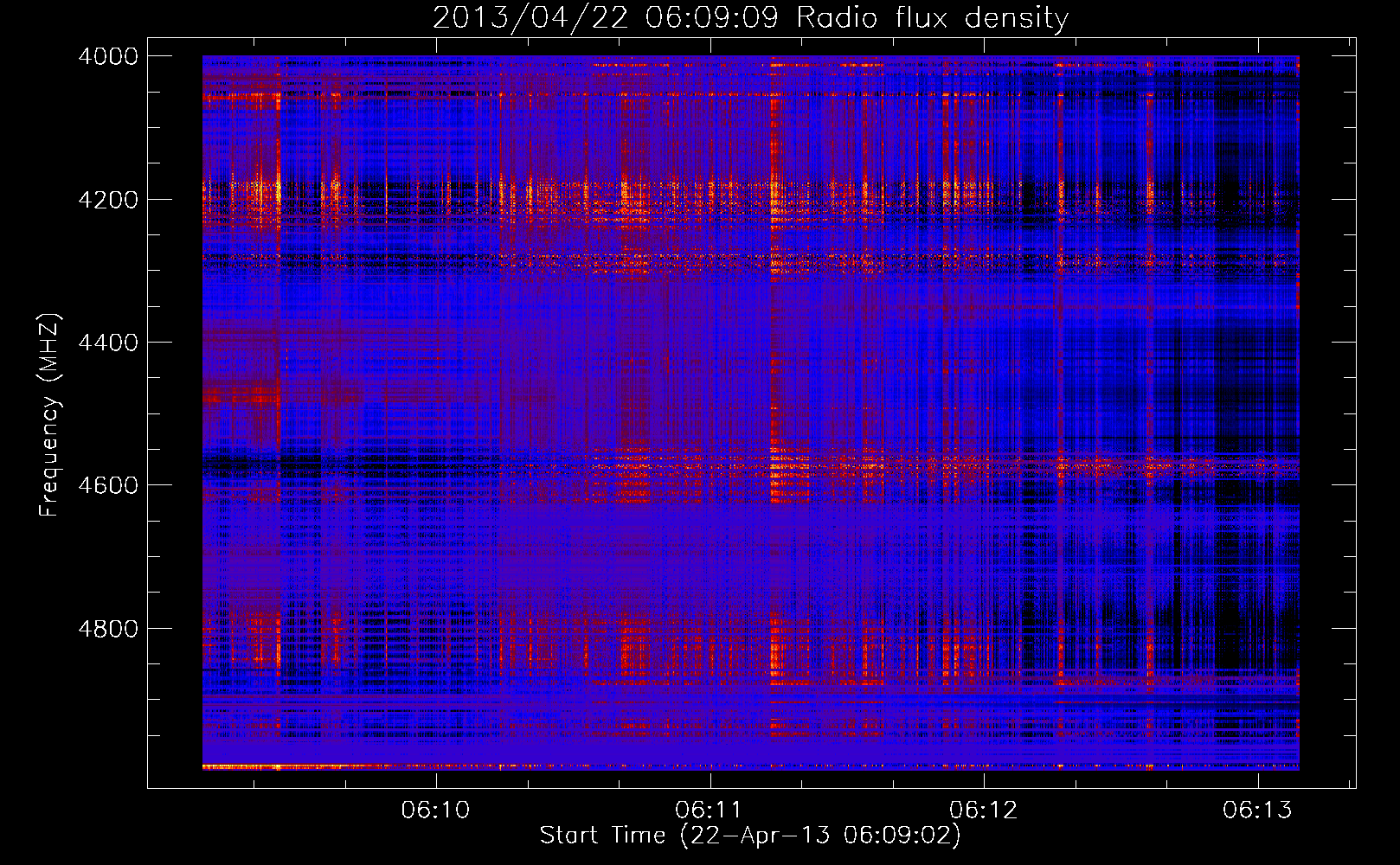Viewport: 1400px width, 865px height.
Task: Click the 06:11 time axis label
Action: [x=710, y=810]
